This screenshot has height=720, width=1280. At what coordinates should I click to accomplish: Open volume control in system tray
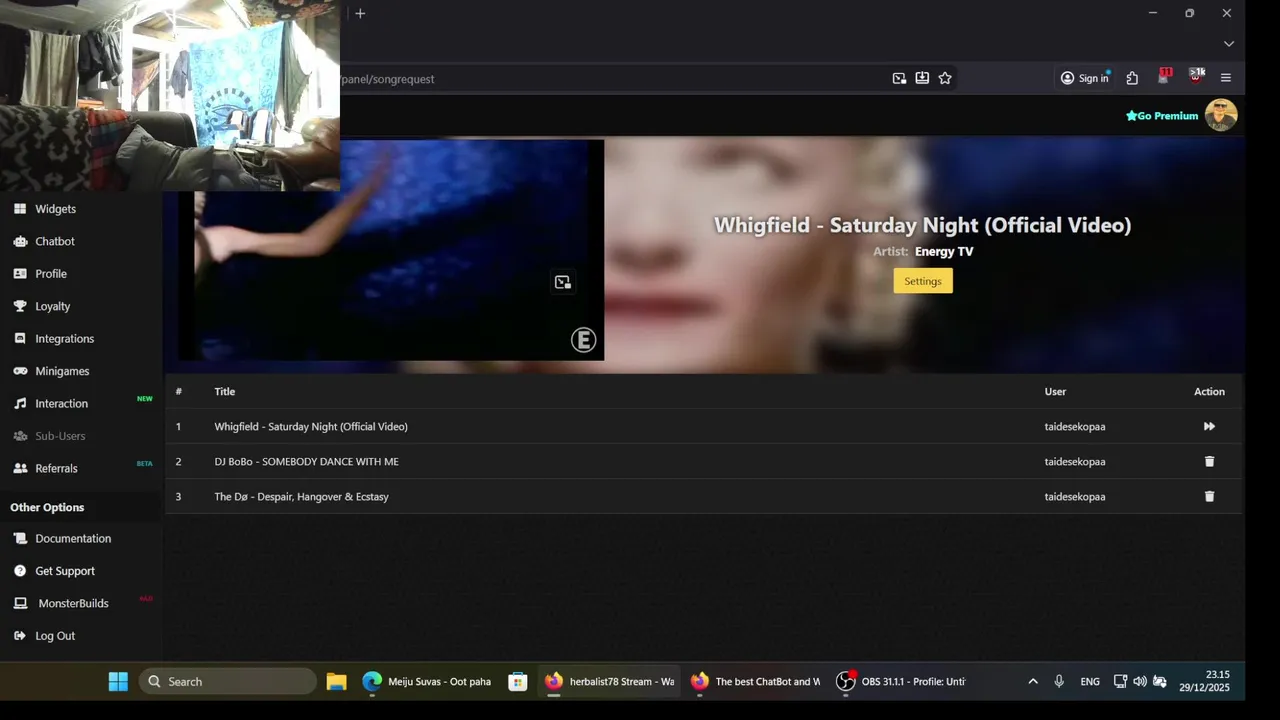(1140, 681)
